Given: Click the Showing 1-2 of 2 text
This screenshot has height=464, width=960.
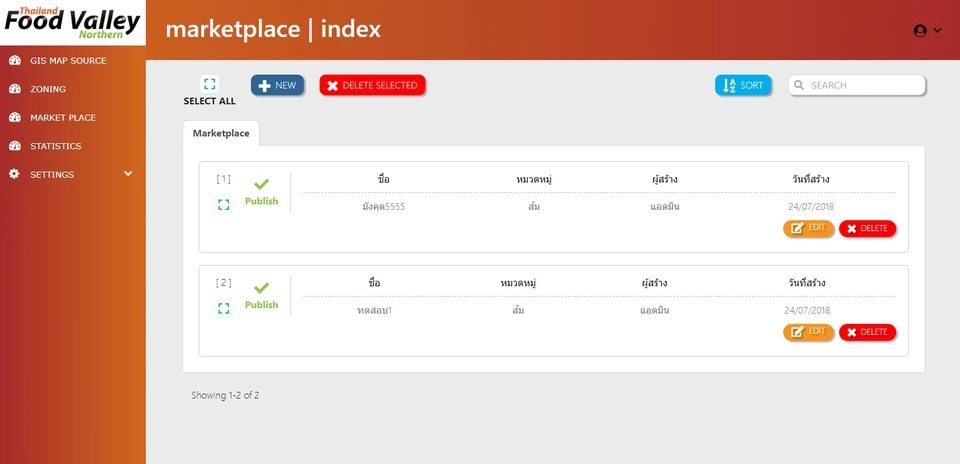Looking at the screenshot, I should point(225,395).
